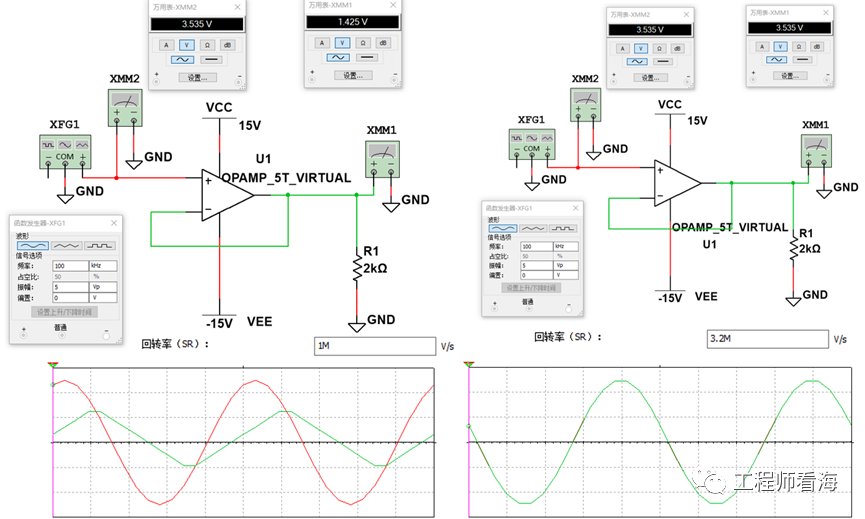Click settings button on 1.425 V multimeter
Screen dimensions: 865x519
352,75
